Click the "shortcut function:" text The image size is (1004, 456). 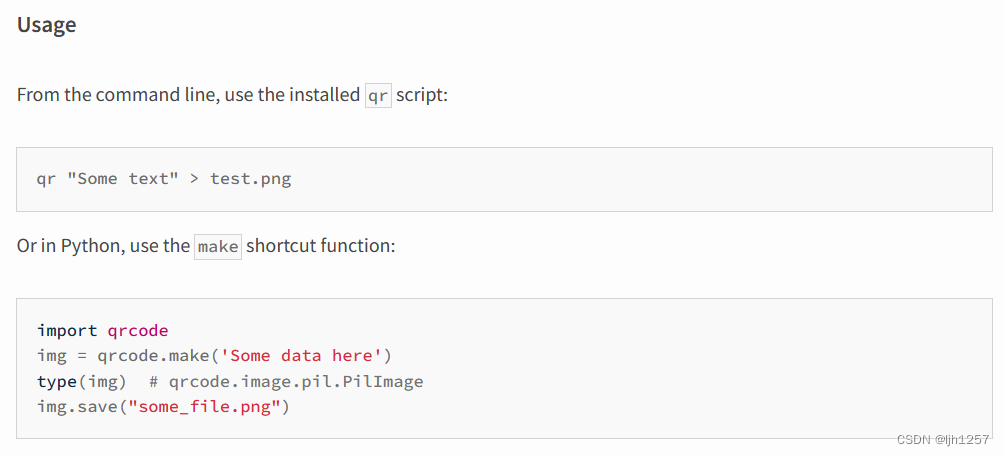[321, 246]
